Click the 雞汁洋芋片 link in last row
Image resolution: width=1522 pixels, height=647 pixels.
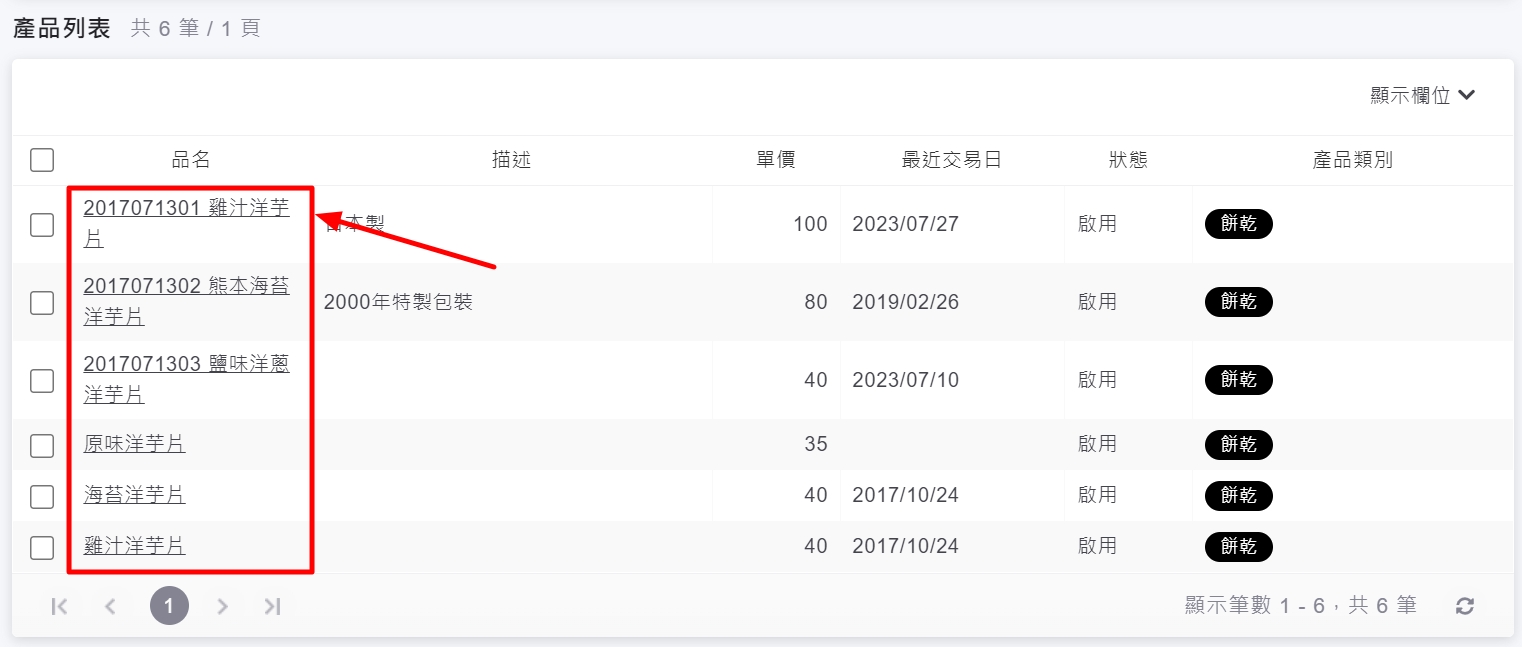pyautogui.click(x=134, y=546)
